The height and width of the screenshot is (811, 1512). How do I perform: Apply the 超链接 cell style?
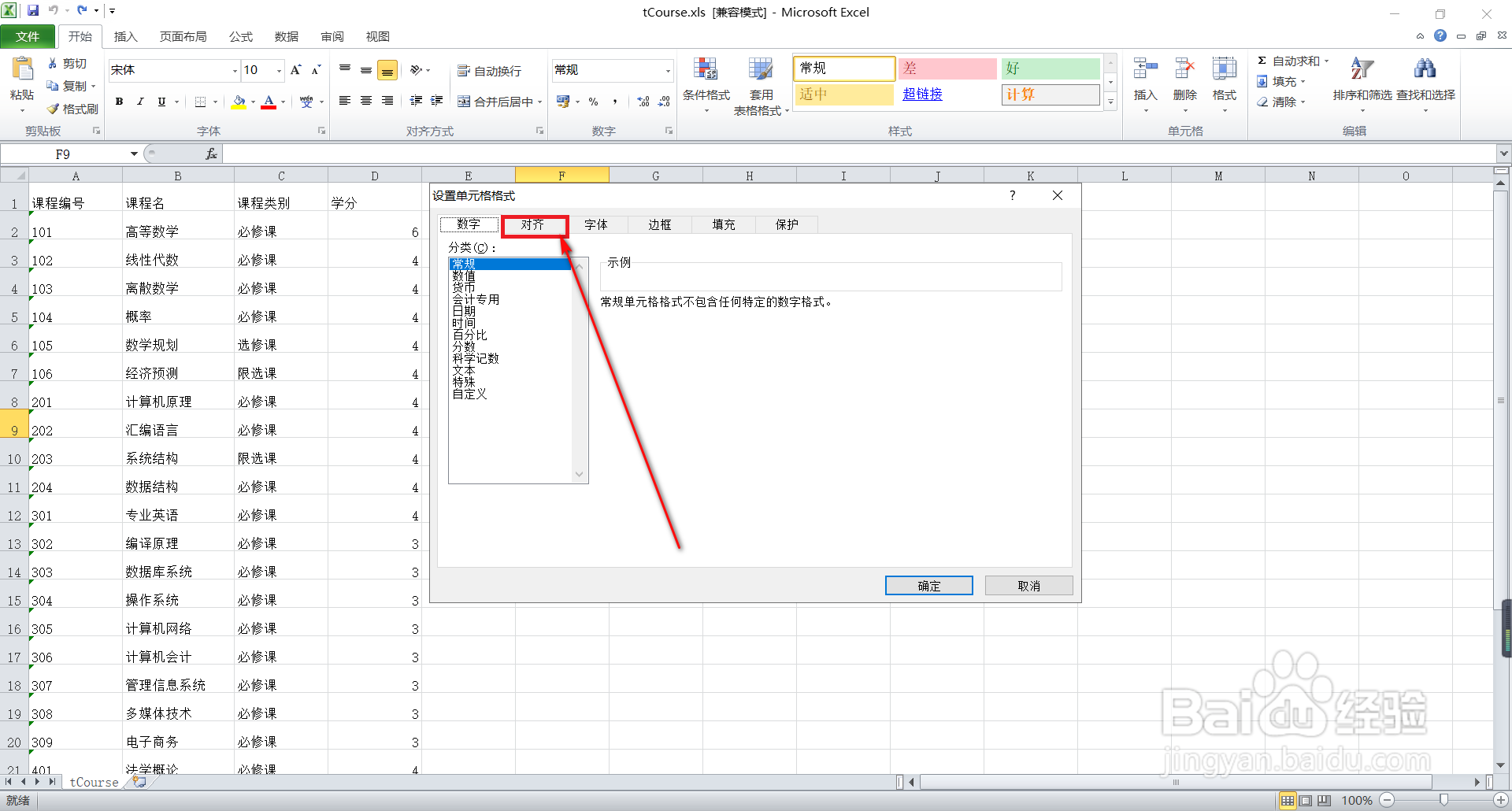coord(947,94)
